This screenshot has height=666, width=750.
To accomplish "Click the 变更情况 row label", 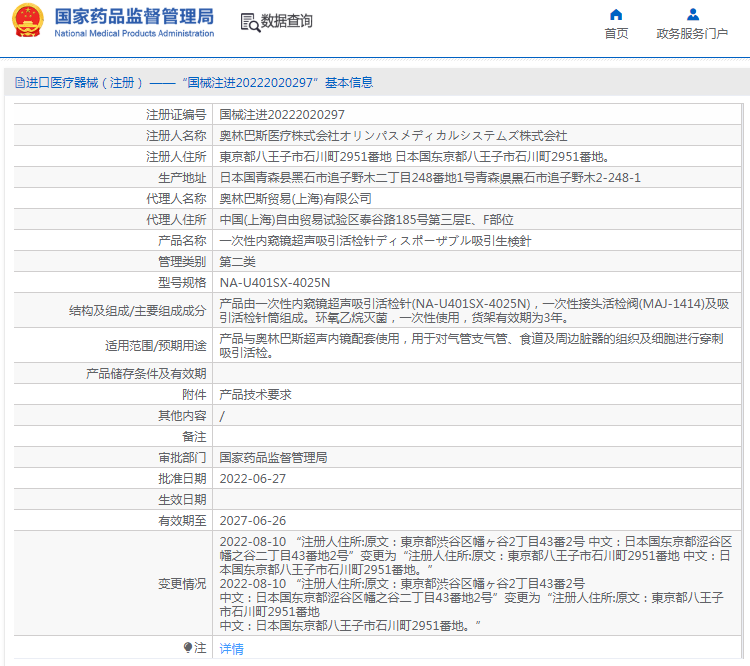I will click(x=182, y=584).
